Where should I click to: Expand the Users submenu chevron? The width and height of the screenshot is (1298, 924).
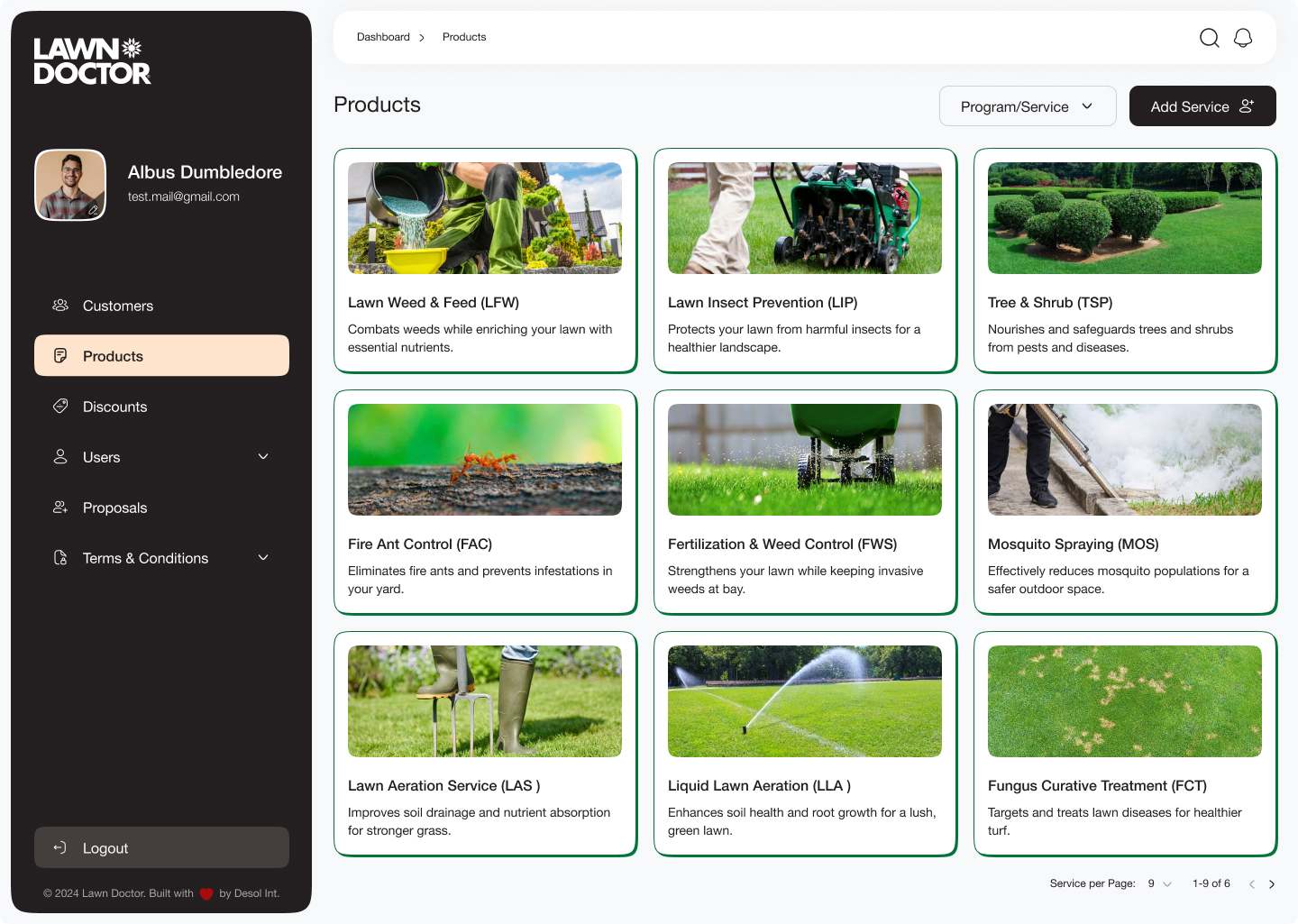263,457
